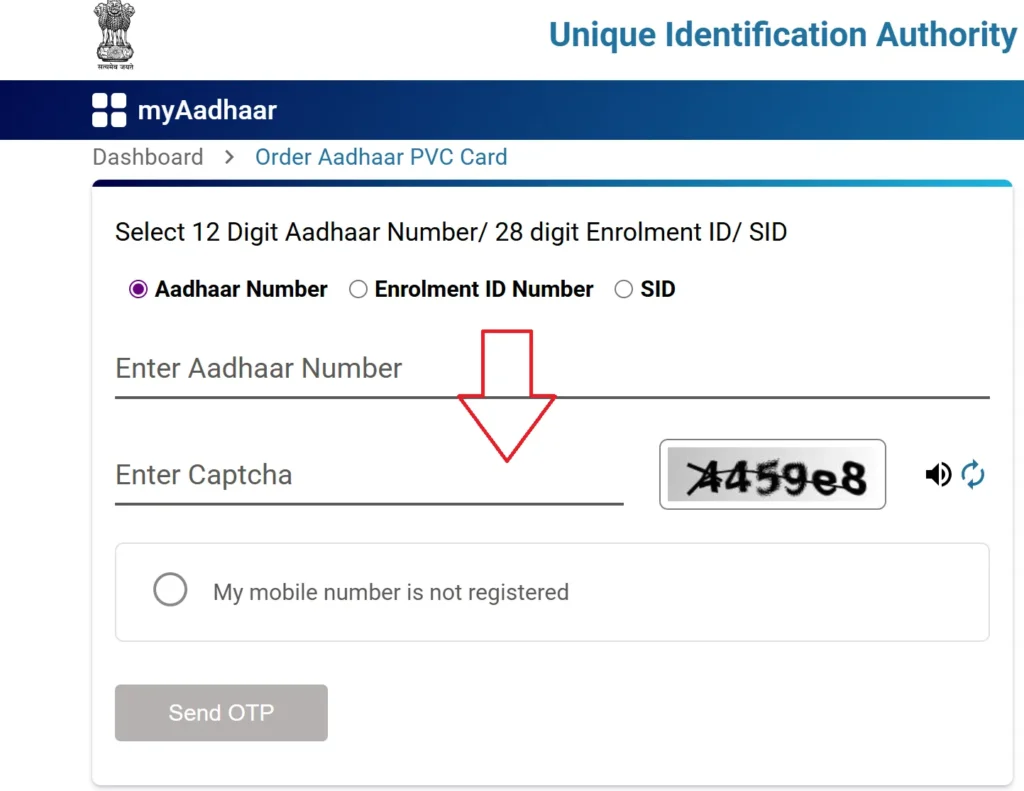
Task: Click the breadcrumb separator arrow
Action: tap(227, 157)
